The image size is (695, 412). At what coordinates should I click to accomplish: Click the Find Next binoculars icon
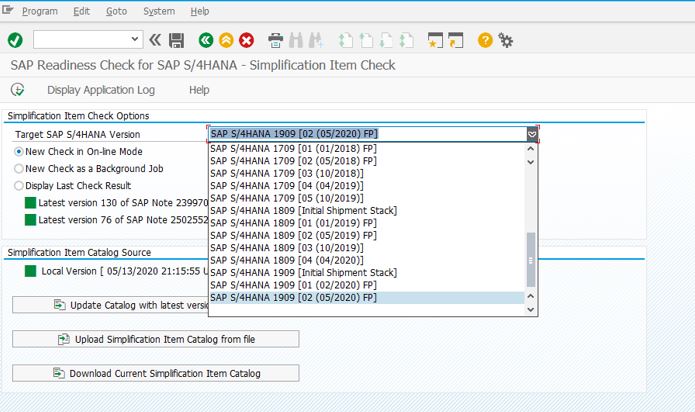coord(316,40)
